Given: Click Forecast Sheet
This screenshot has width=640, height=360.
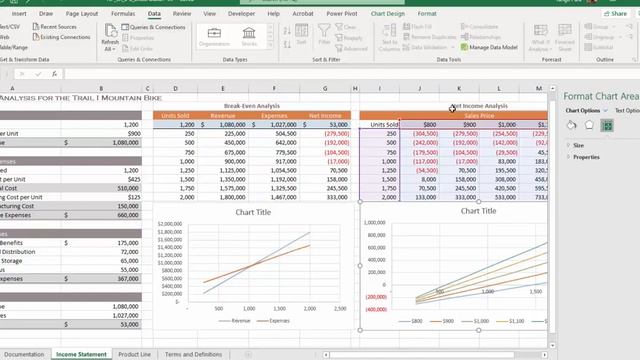Looking at the screenshot, I should click(564, 38).
